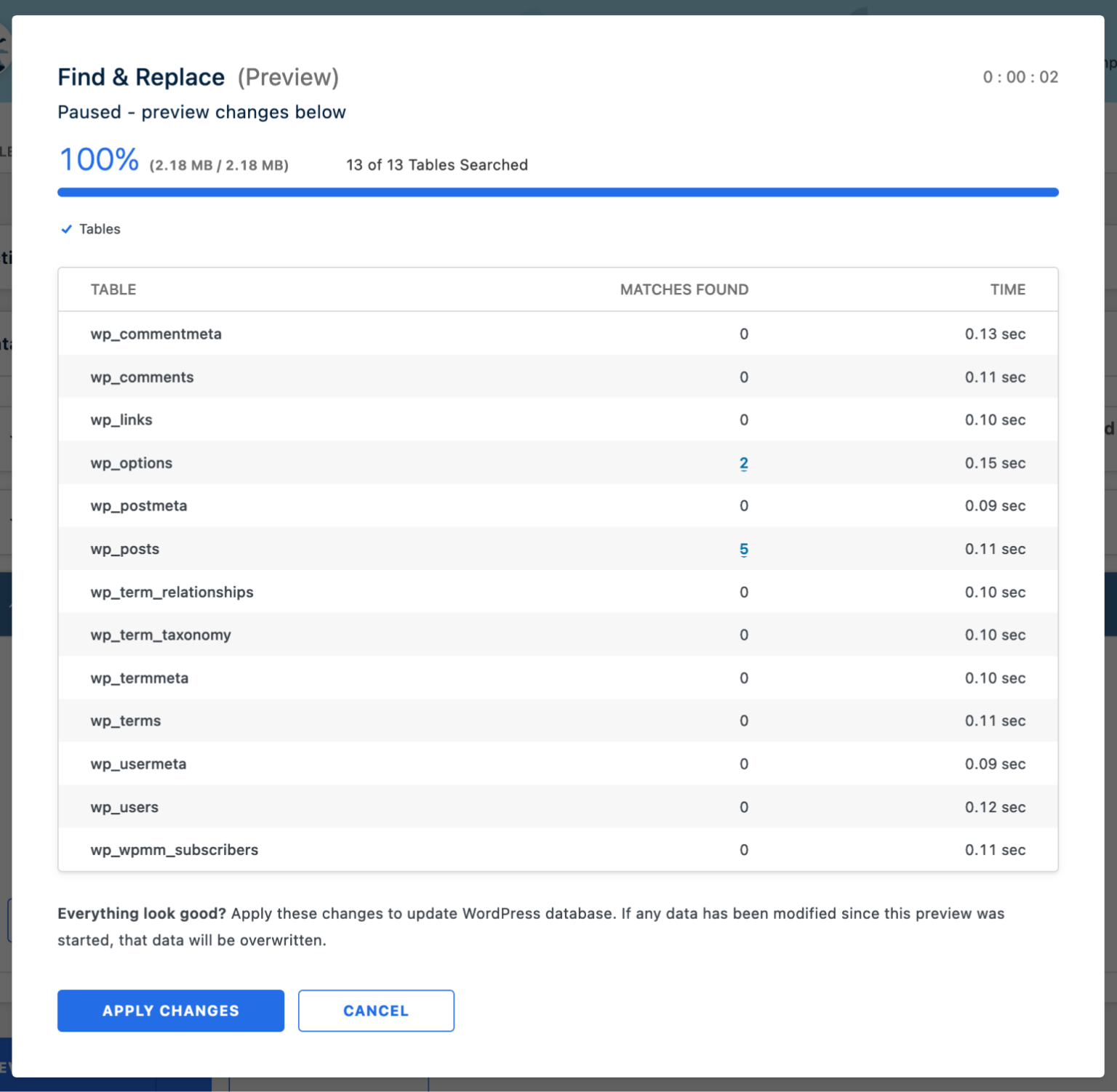Select the wp_commentmeta table row
Screen dimensions: 1117x1092
[x=156, y=334]
